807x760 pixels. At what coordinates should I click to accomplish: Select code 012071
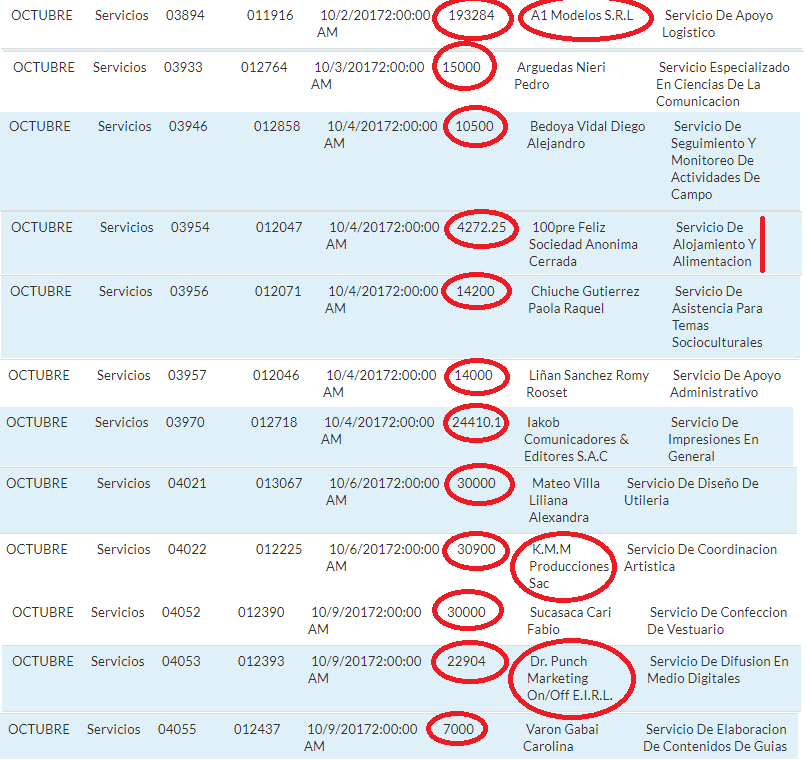(278, 292)
